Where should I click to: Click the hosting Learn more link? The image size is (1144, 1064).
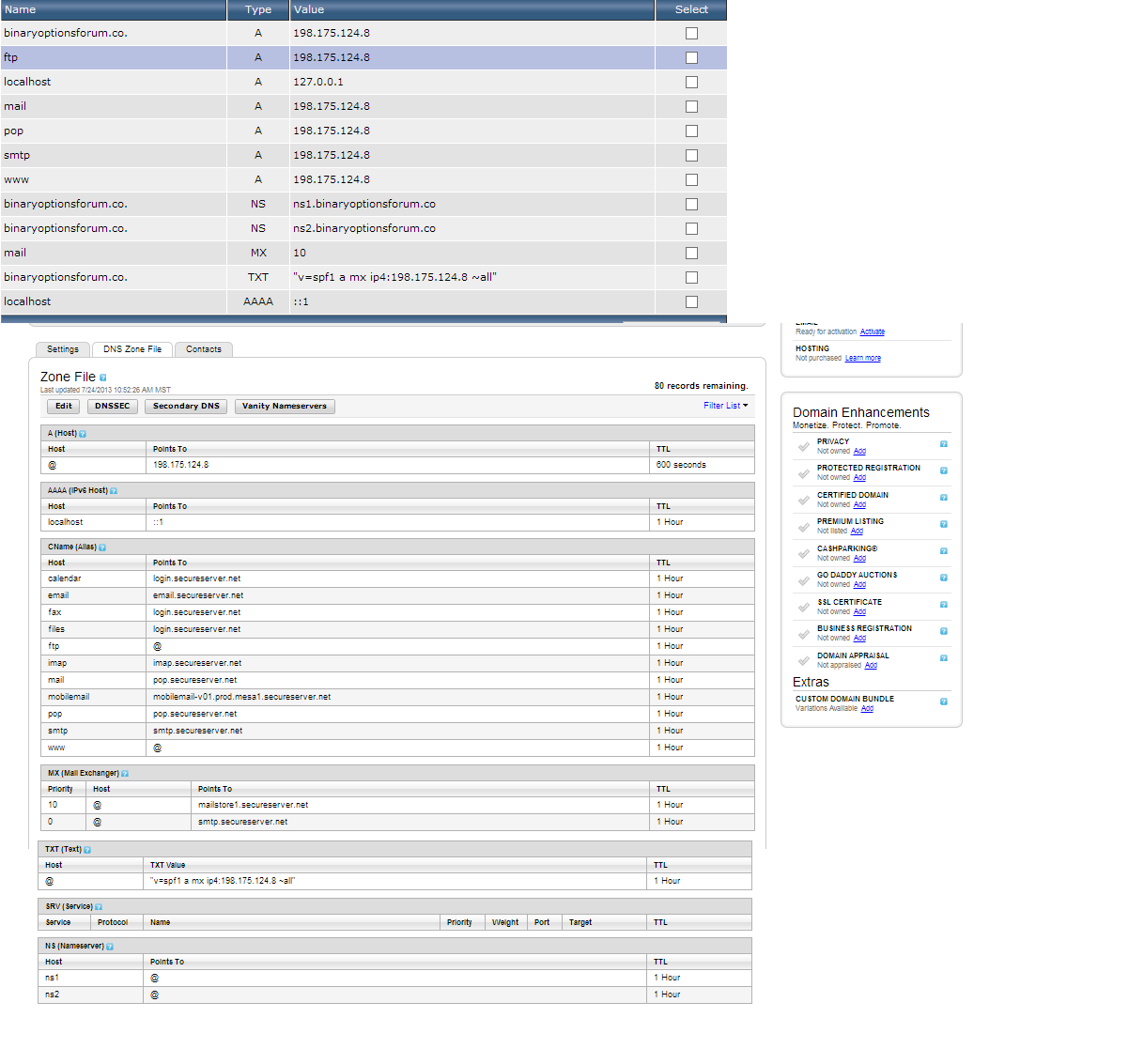coord(862,359)
